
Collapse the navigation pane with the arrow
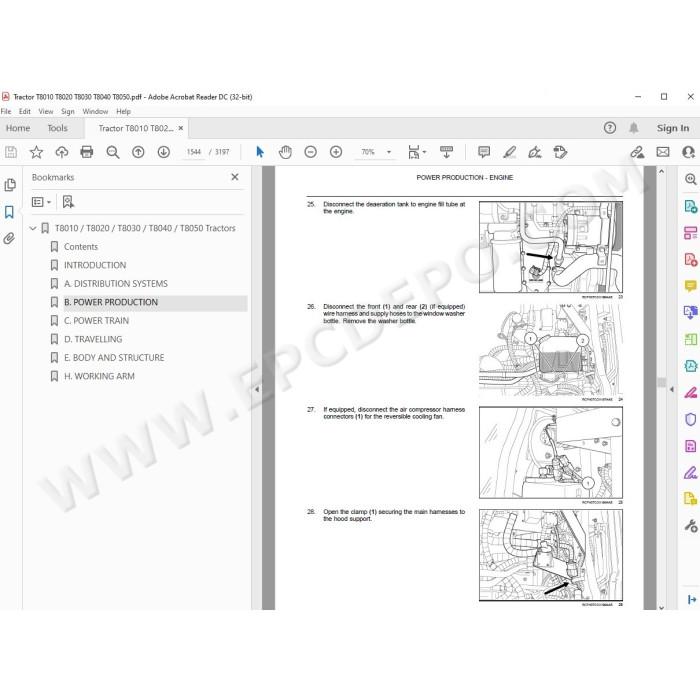point(257,389)
